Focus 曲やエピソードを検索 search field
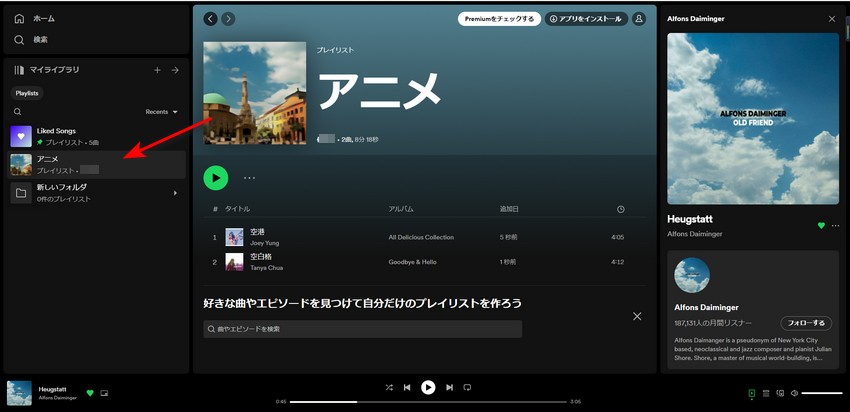Screen dimensions: 850x412 pos(363,329)
